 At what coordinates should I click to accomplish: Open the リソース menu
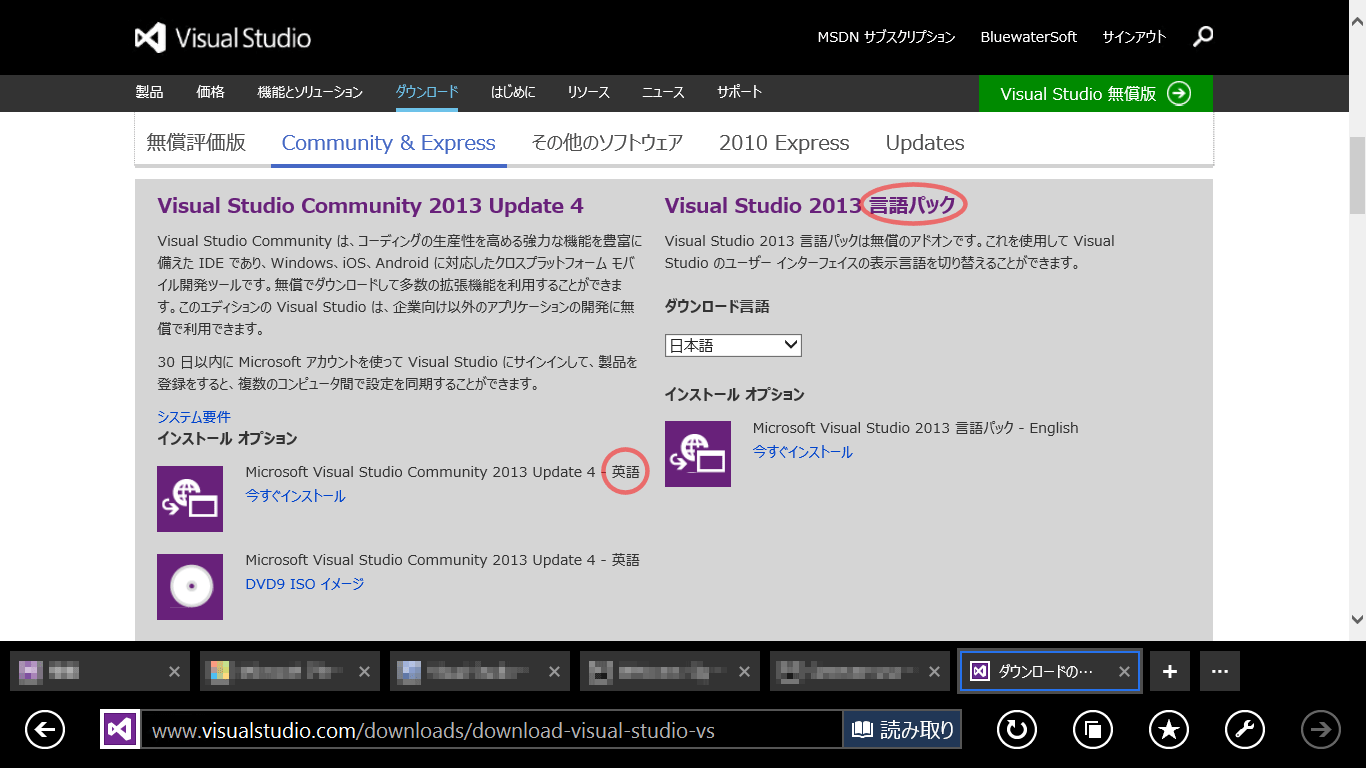pos(588,92)
